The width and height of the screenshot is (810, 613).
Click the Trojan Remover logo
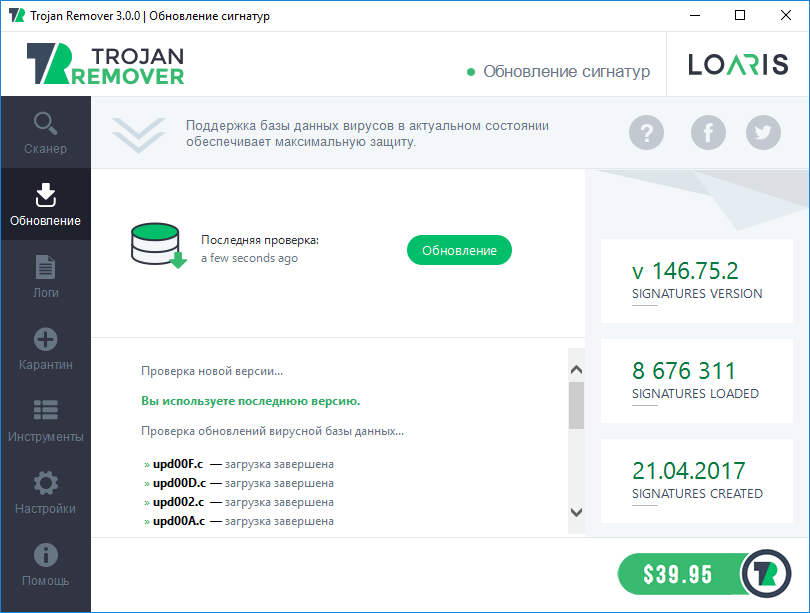point(105,64)
